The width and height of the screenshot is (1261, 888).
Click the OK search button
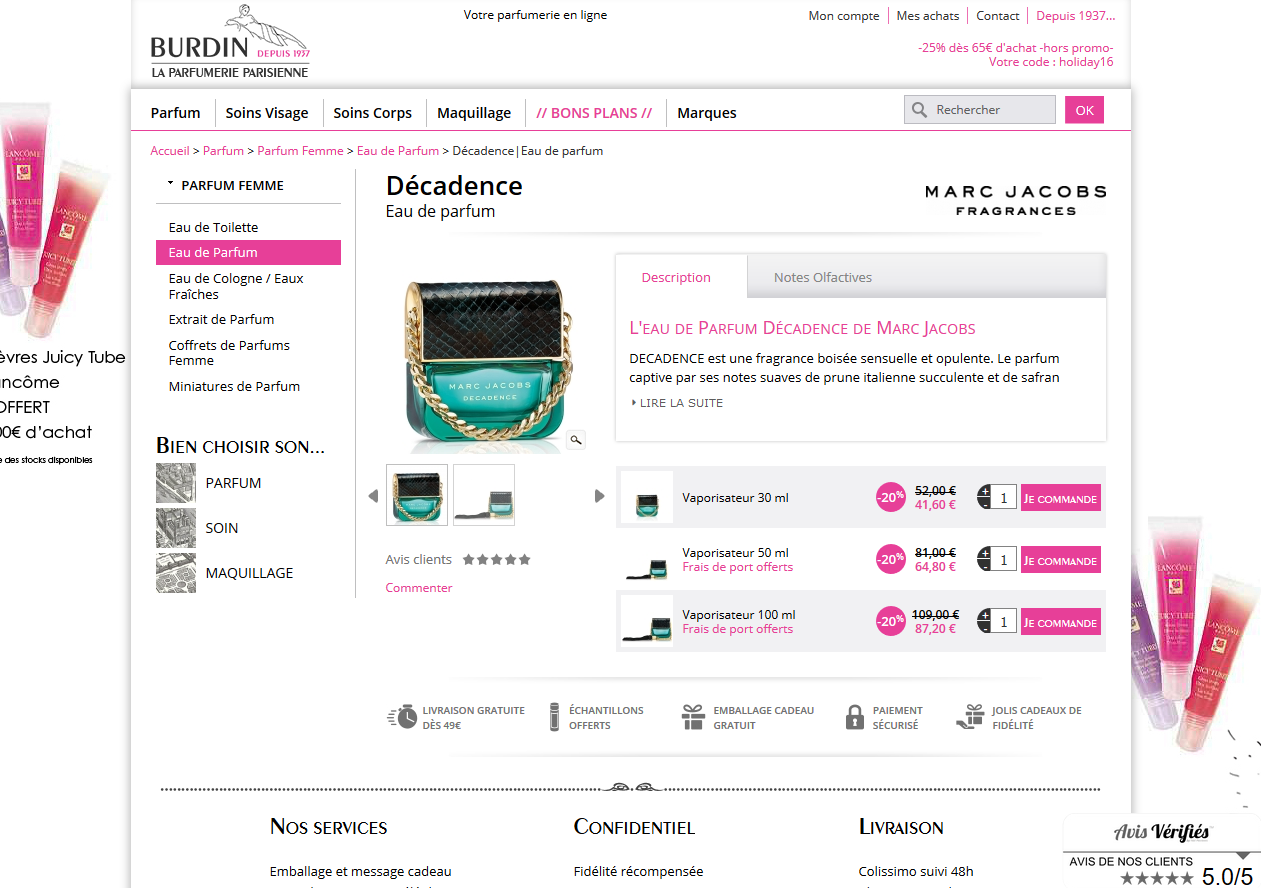[1084, 110]
